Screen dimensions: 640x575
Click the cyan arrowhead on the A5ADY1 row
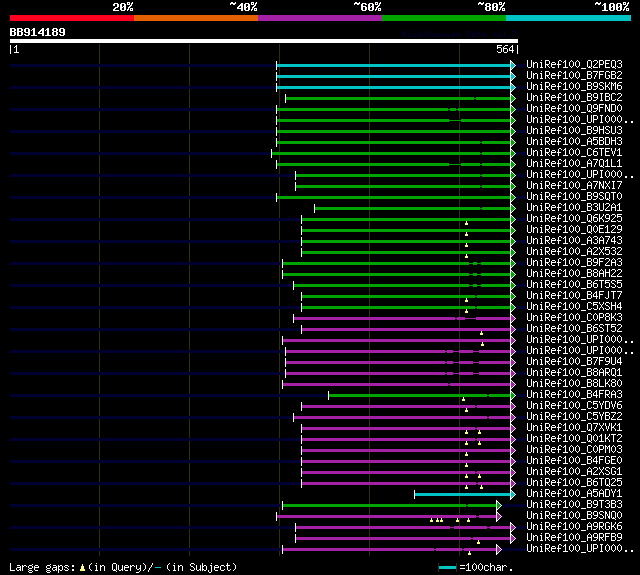513,495
